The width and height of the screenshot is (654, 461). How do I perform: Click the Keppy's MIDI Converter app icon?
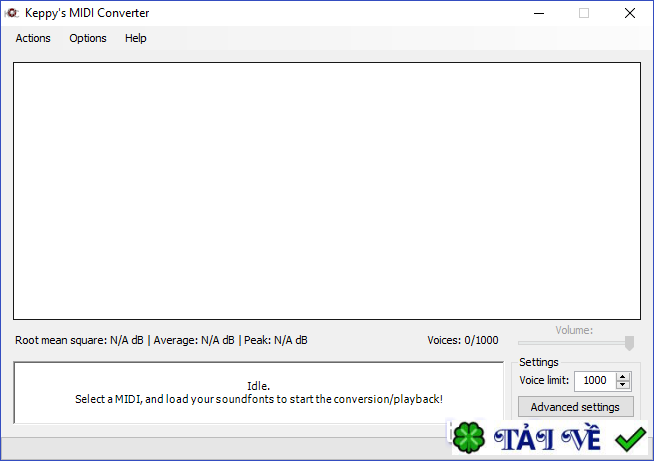(12, 13)
